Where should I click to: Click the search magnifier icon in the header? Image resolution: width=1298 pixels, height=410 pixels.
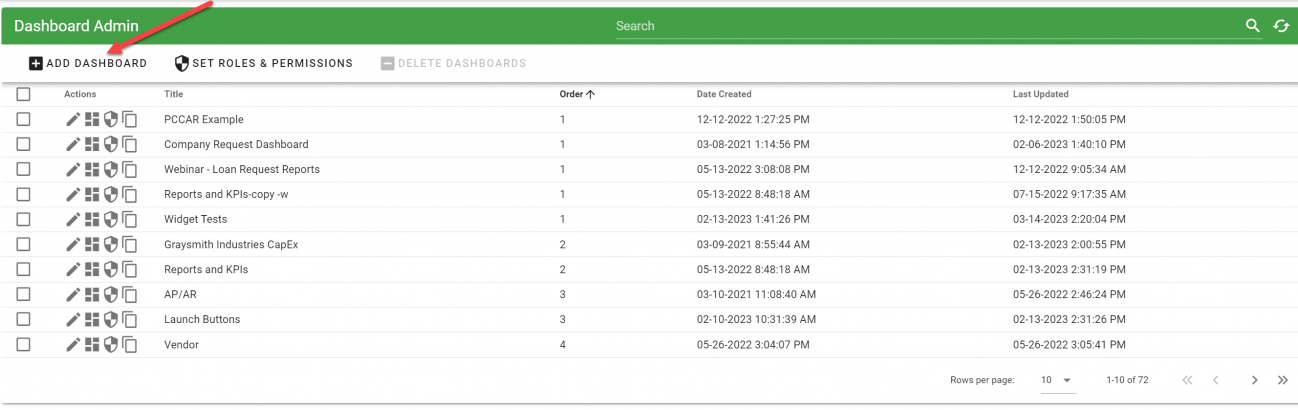(x=1252, y=26)
